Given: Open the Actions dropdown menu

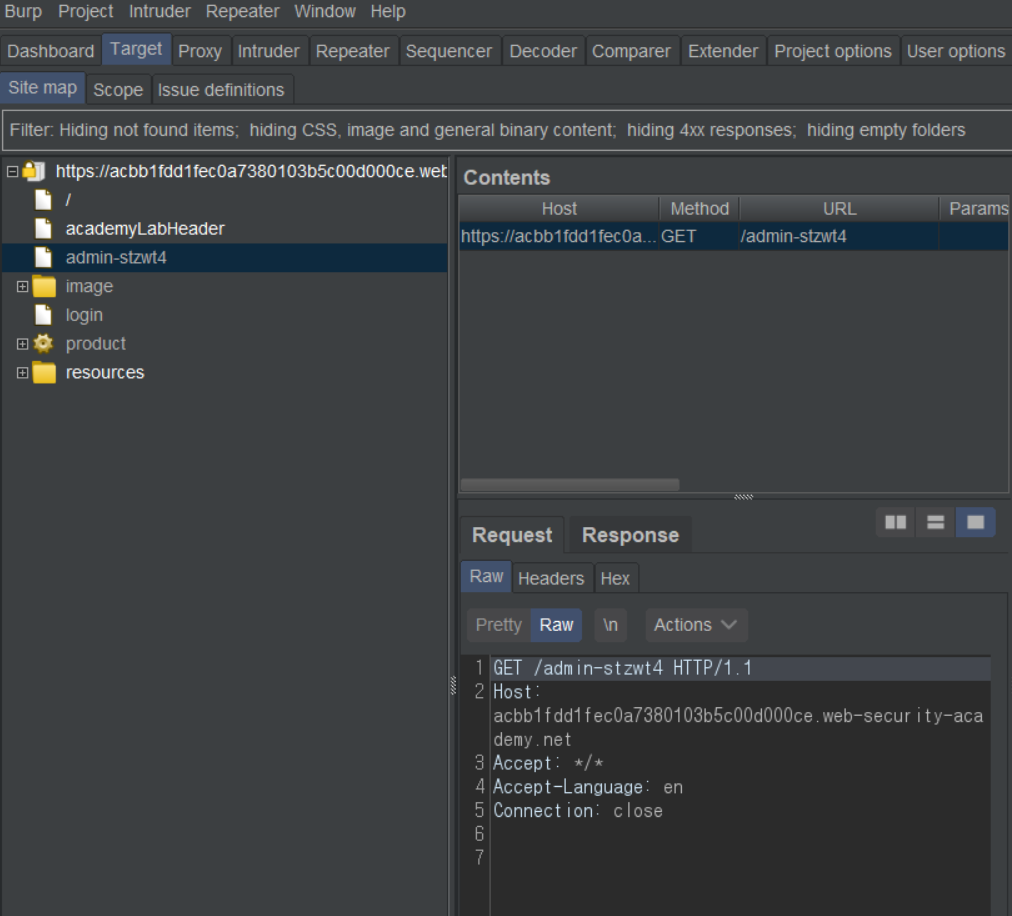Looking at the screenshot, I should (x=696, y=625).
